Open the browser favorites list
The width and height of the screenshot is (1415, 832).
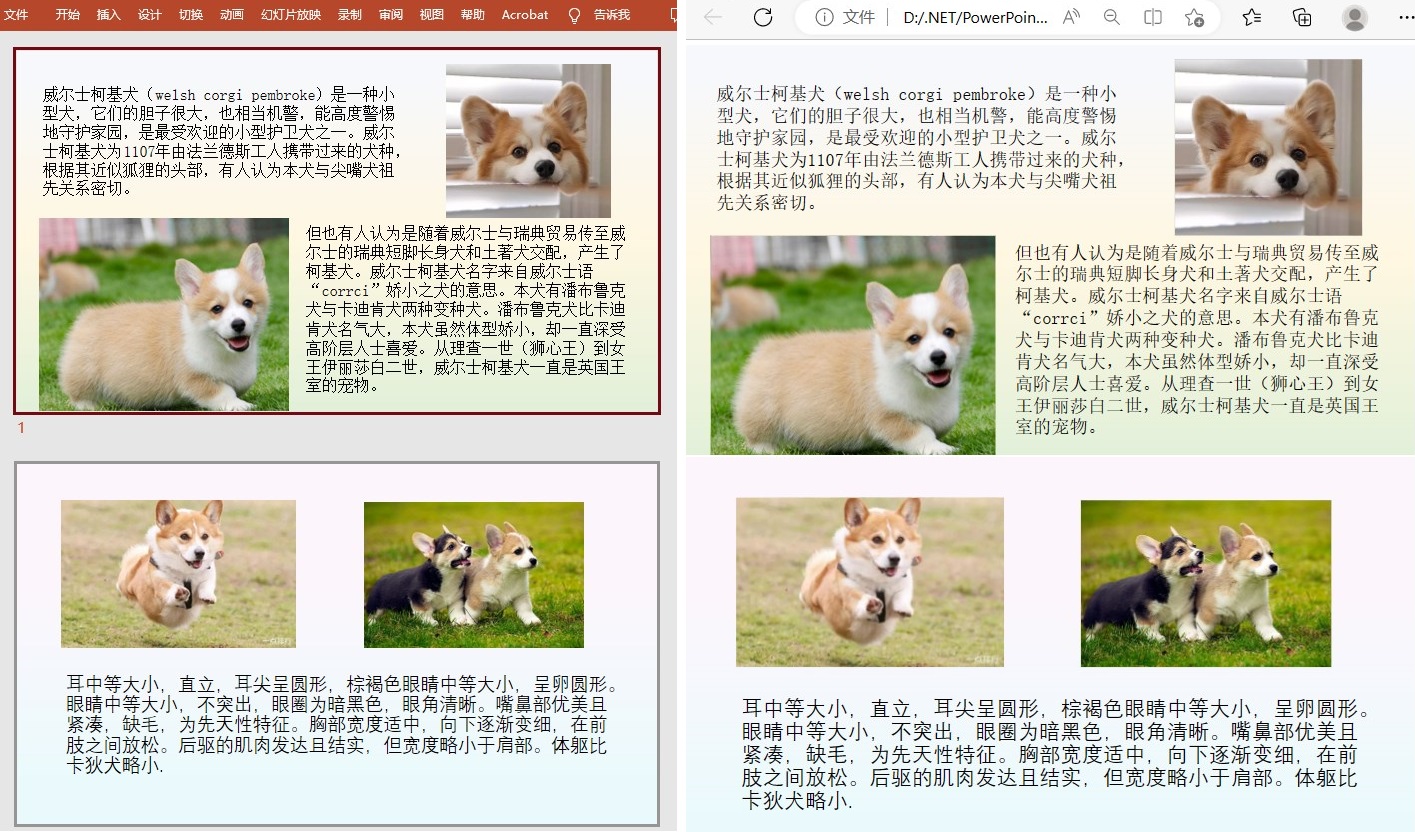pyautogui.click(x=1252, y=17)
